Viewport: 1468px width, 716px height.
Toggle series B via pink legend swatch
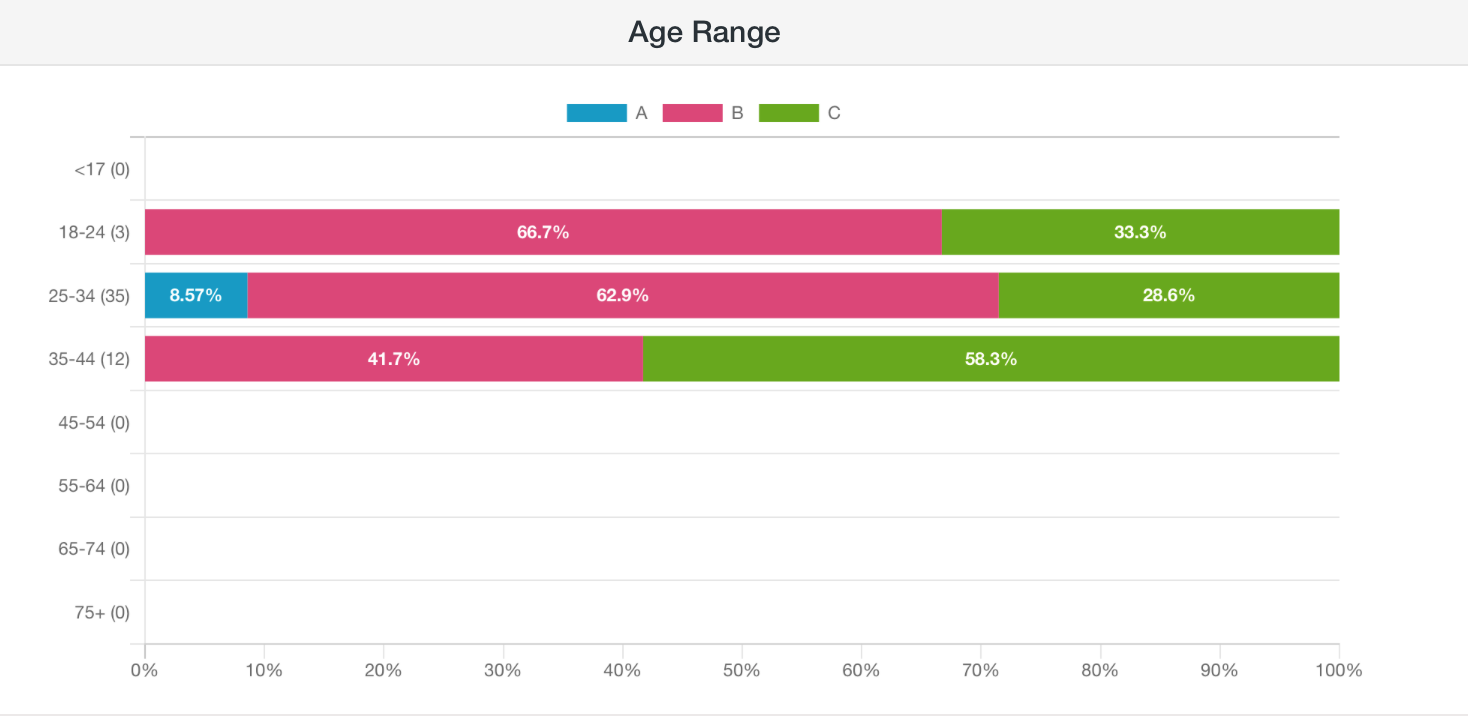click(692, 113)
